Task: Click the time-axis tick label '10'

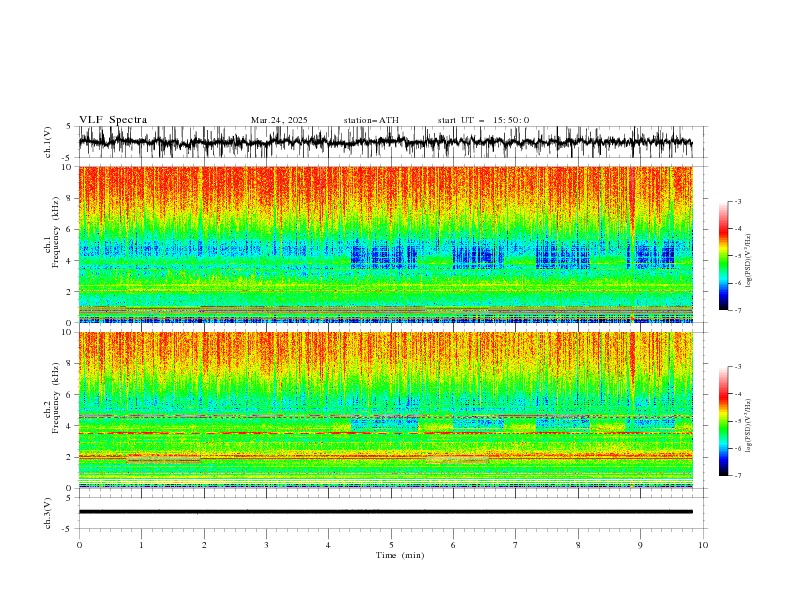Action: tap(703, 545)
